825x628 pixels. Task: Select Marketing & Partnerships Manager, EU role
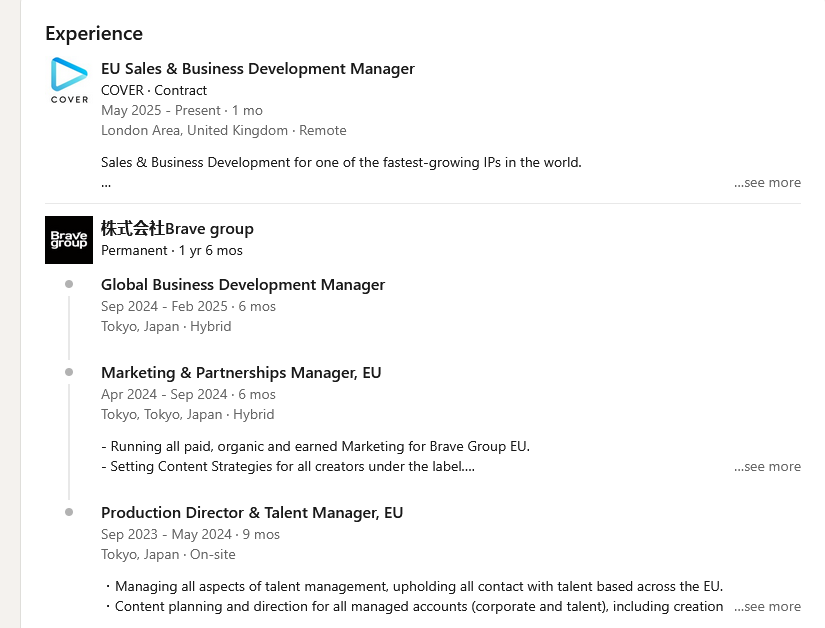(x=241, y=372)
